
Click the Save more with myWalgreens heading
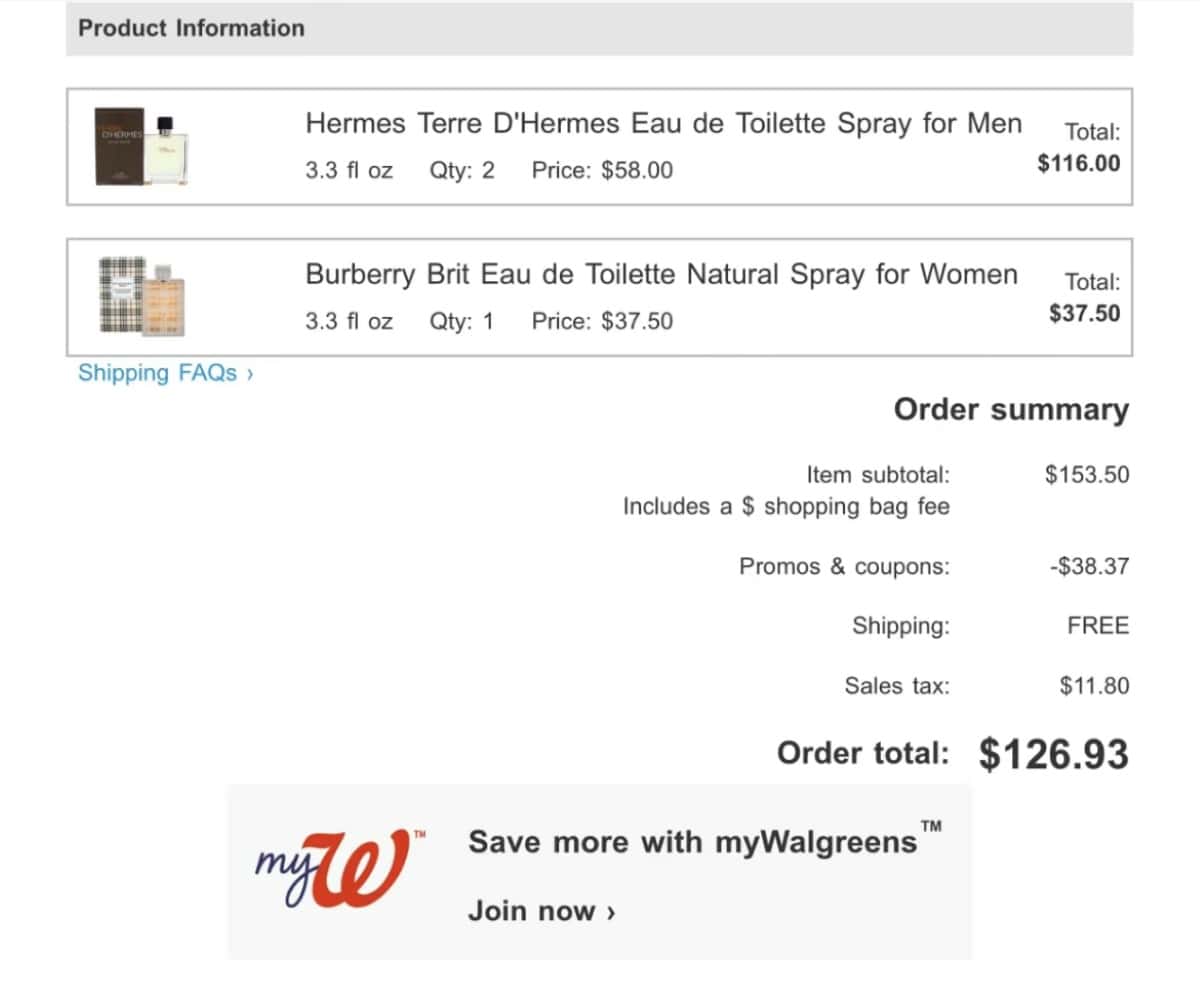coord(693,842)
